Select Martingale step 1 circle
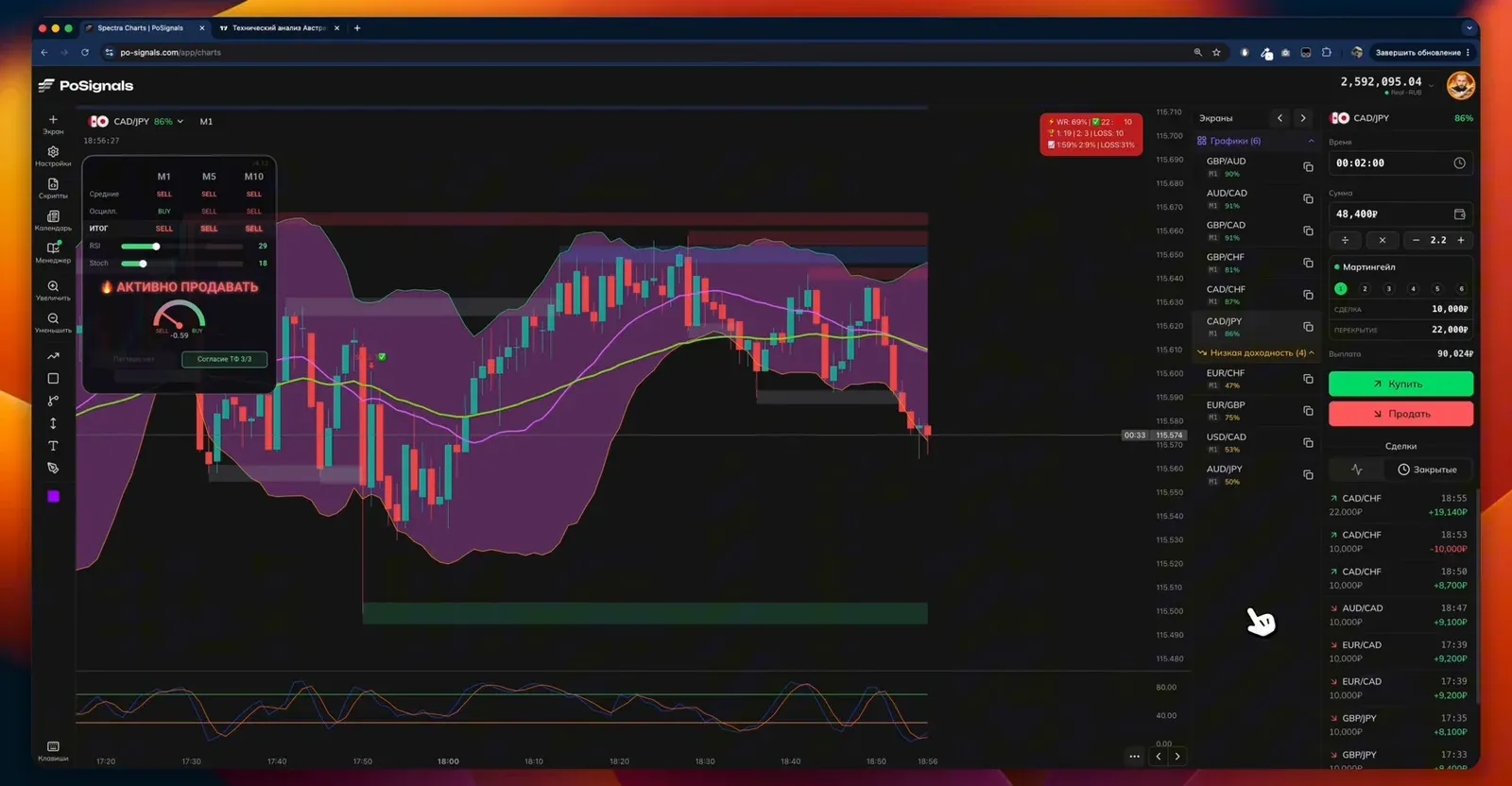Image resolution: width=1512 pixels, height=786 pixels. click(x=1340, y=289)
